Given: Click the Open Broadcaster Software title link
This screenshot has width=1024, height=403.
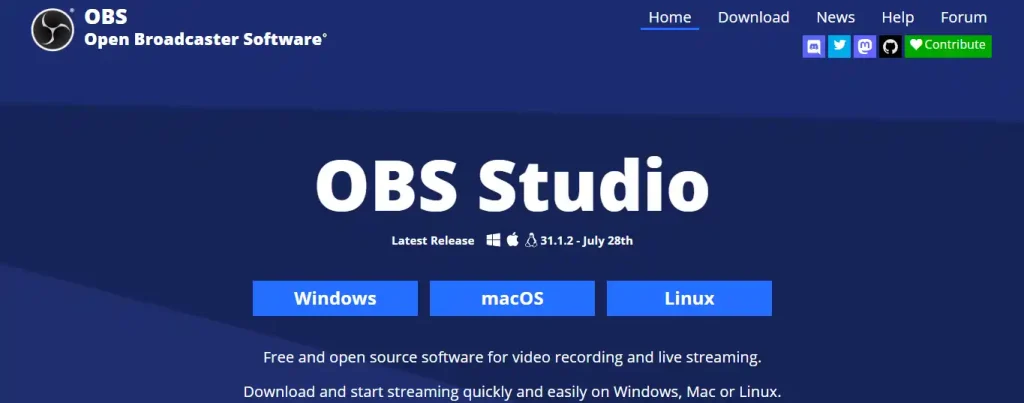Looking at the screenshot, I should (x=205, y=40).
